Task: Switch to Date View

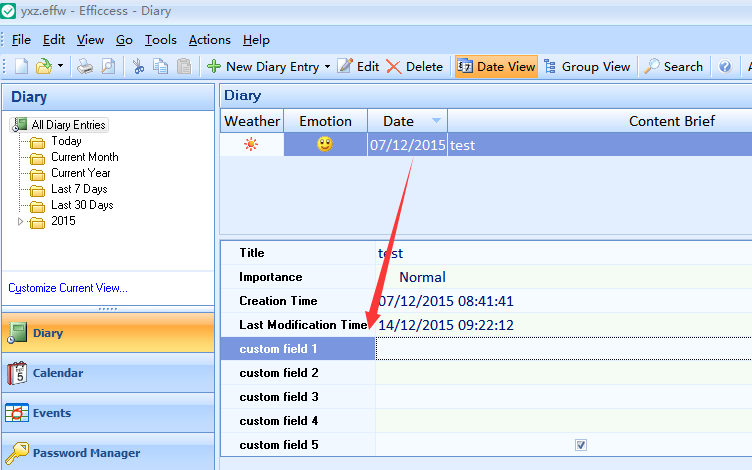Action: coord(496,67)
